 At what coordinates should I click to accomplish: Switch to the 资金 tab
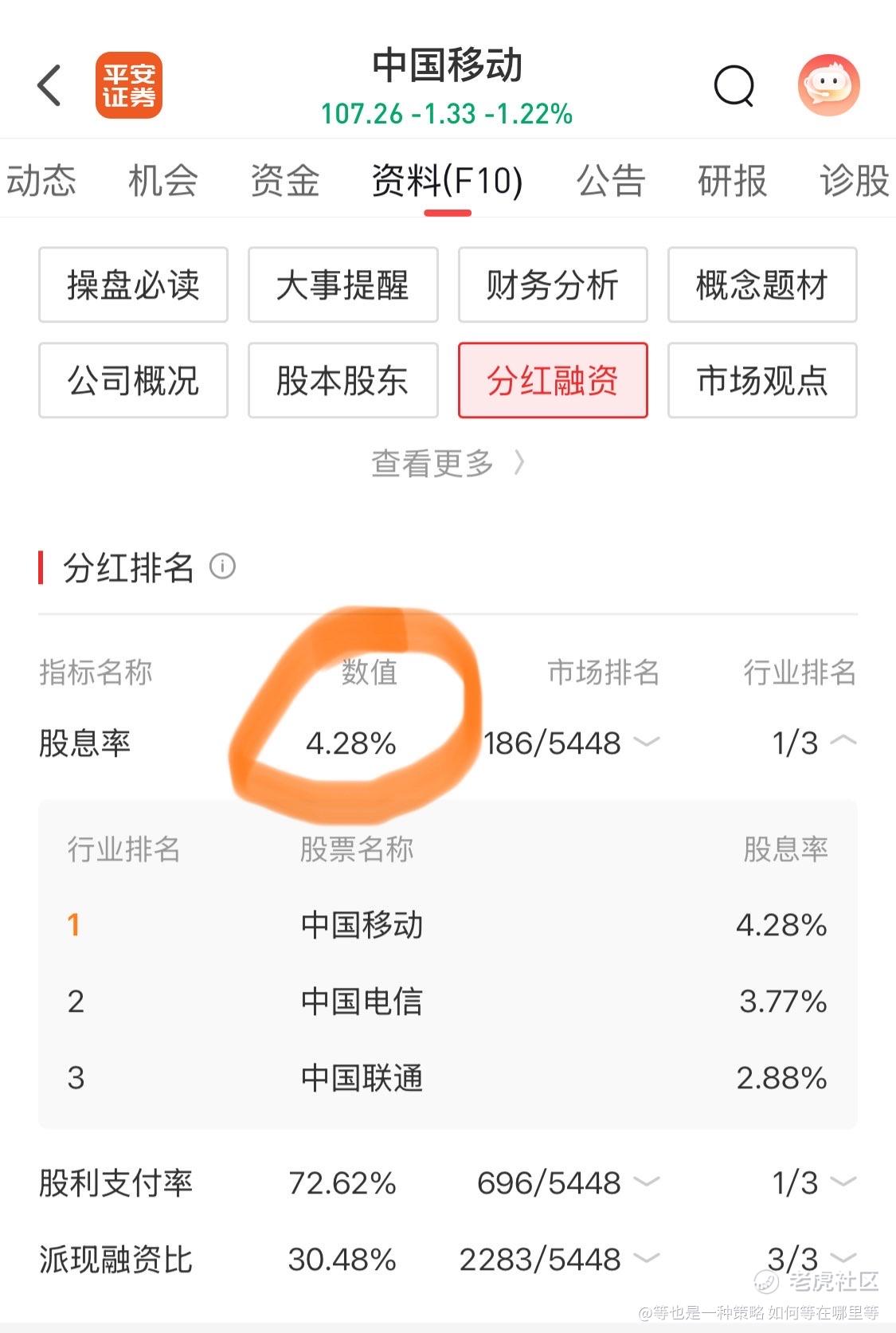(x=285, y=180)
